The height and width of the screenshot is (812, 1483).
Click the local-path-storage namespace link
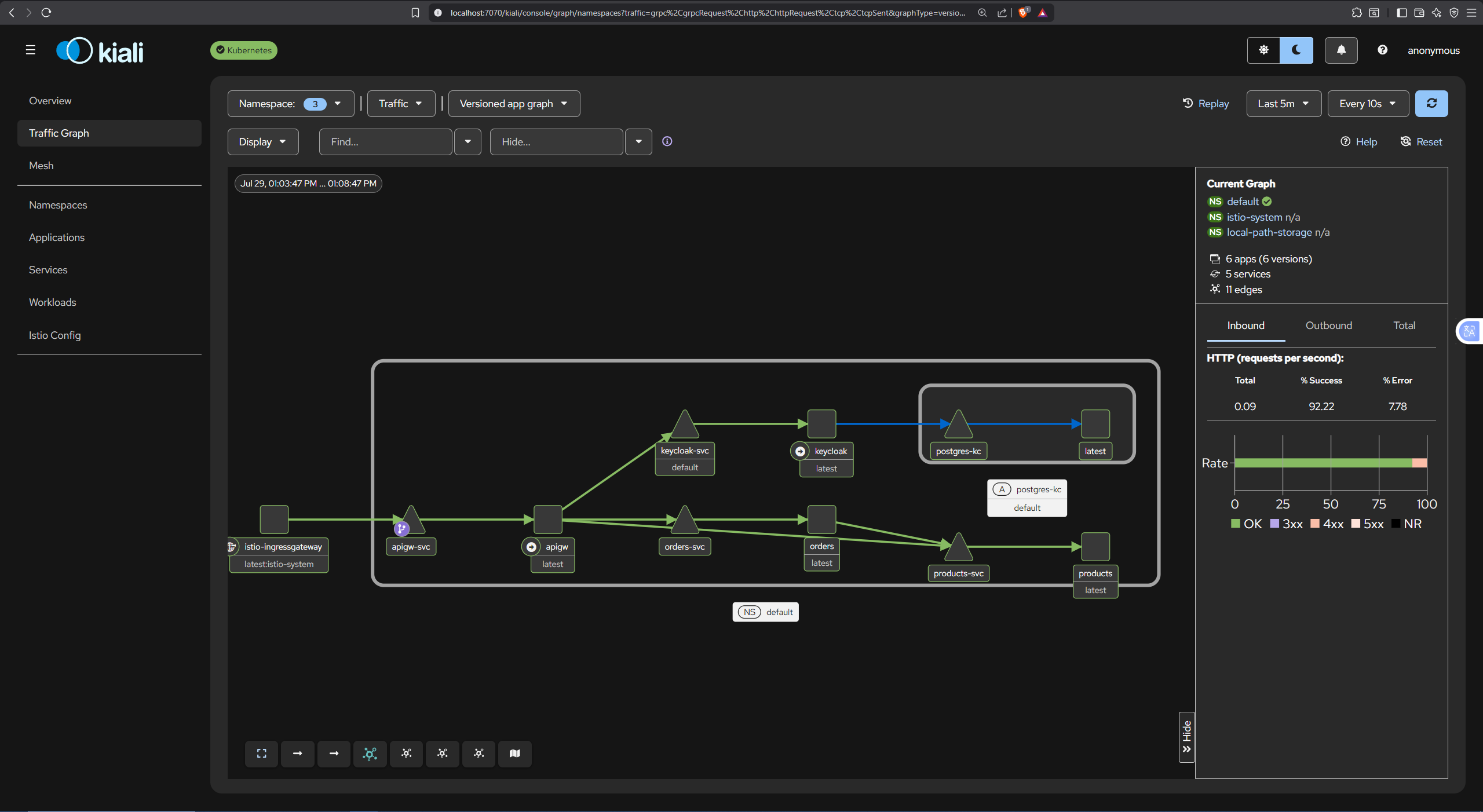1269,232
